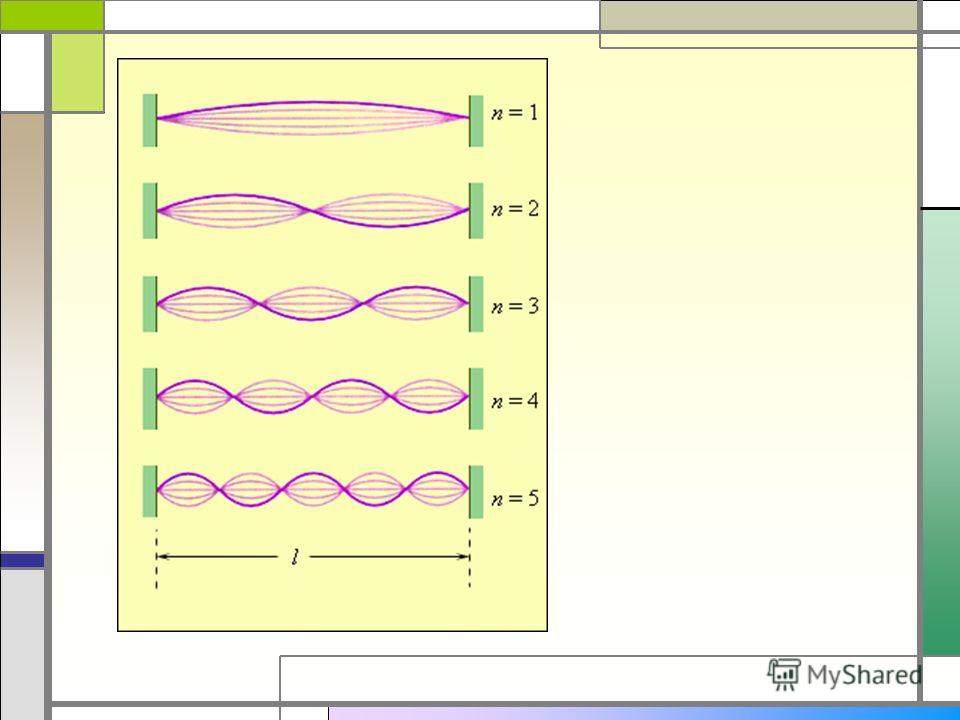Screen dimensions: 960x720
Task: Click the four-loop standing wave diagram
Action: [x=313, y=397]
